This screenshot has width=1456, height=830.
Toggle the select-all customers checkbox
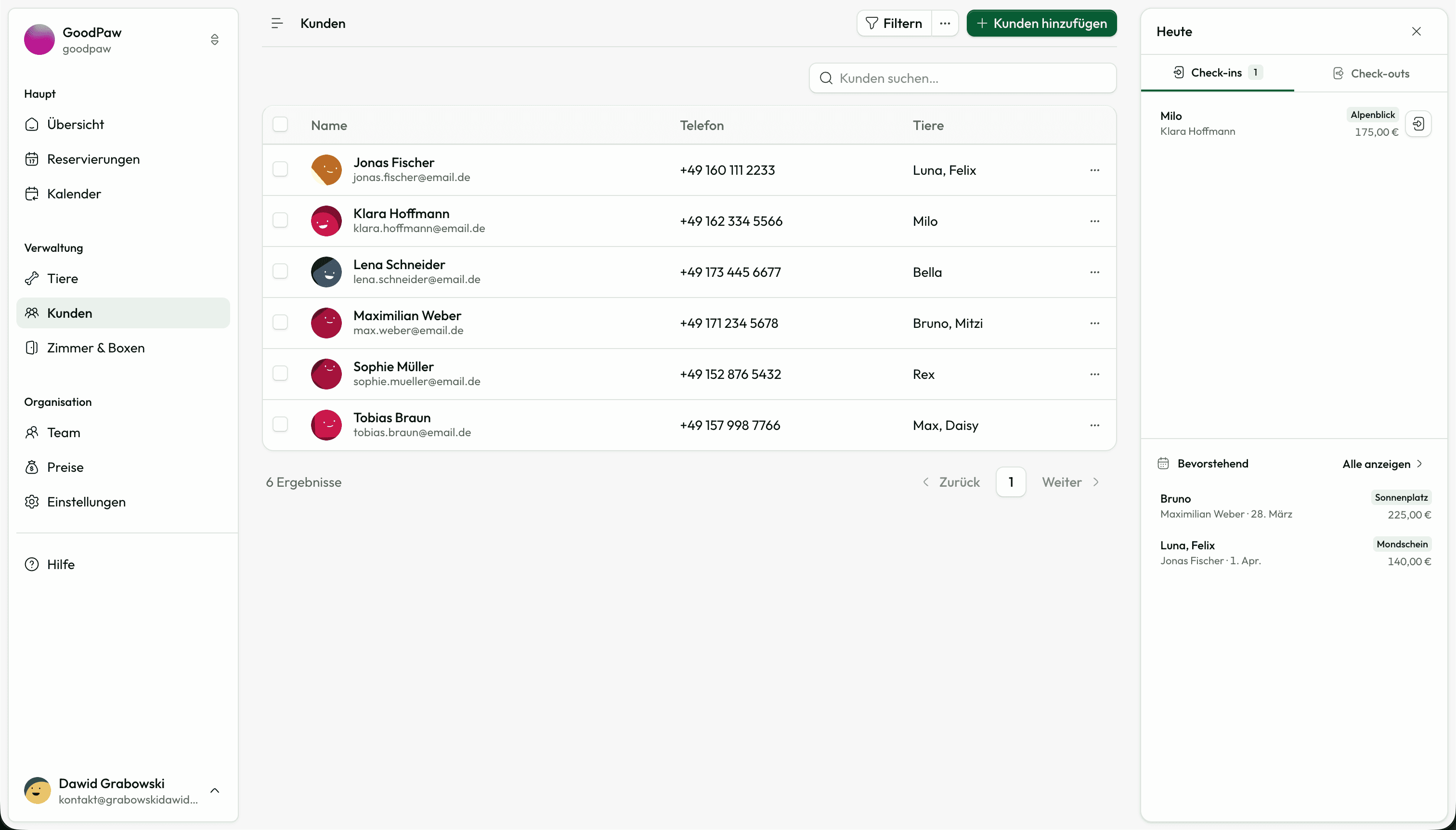(280, 125)
